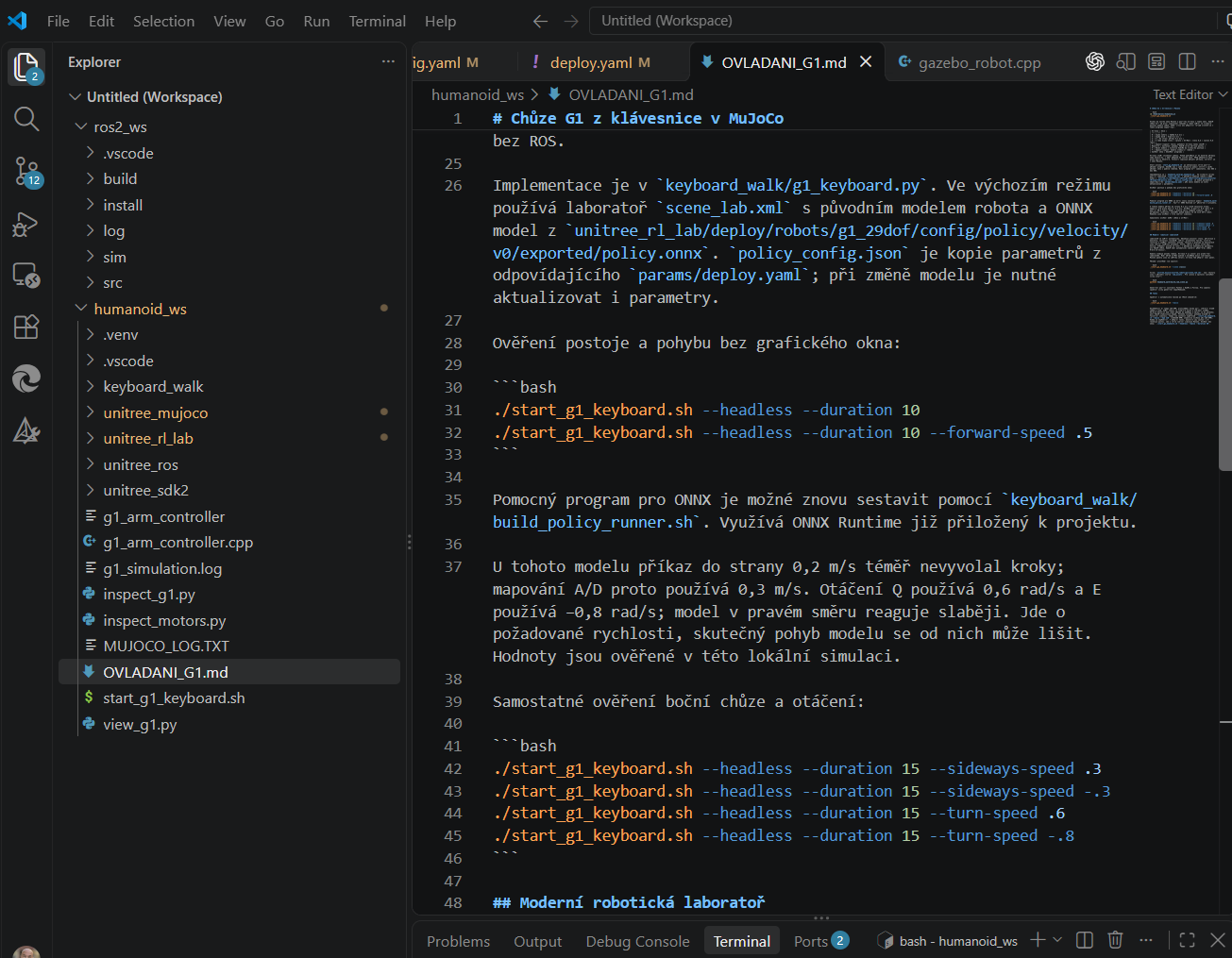
Task: Open view_g1.py file
Action: [228, 724]
